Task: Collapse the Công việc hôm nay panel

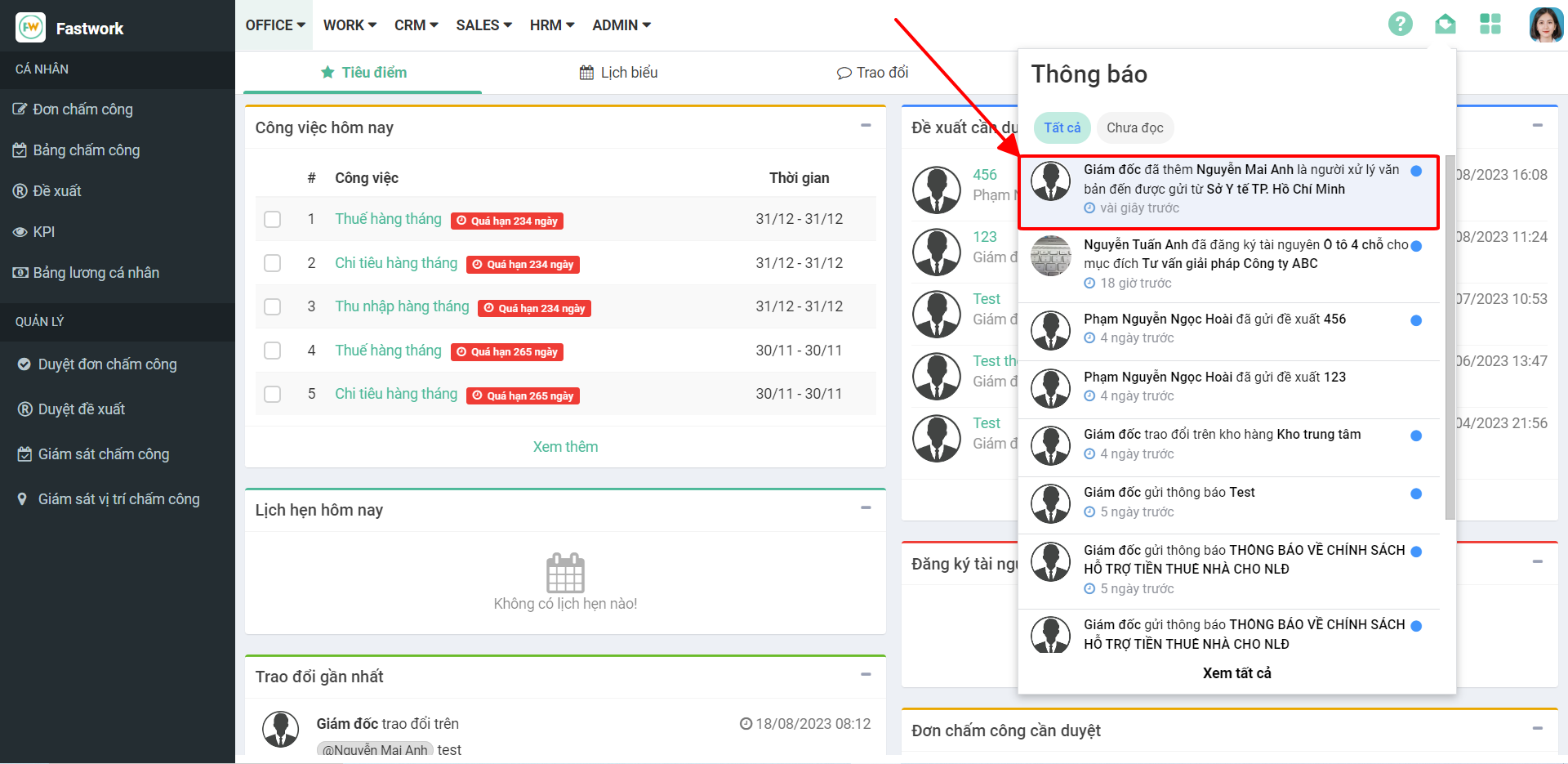Action: (x=866, y=126)
